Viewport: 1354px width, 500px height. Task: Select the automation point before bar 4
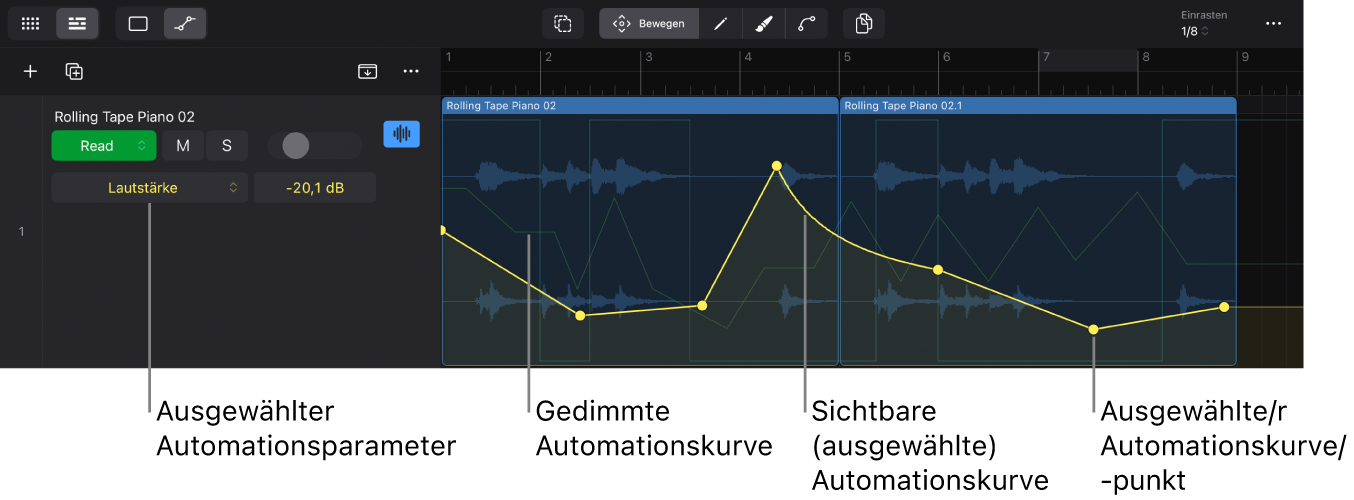tap(703, 305)
